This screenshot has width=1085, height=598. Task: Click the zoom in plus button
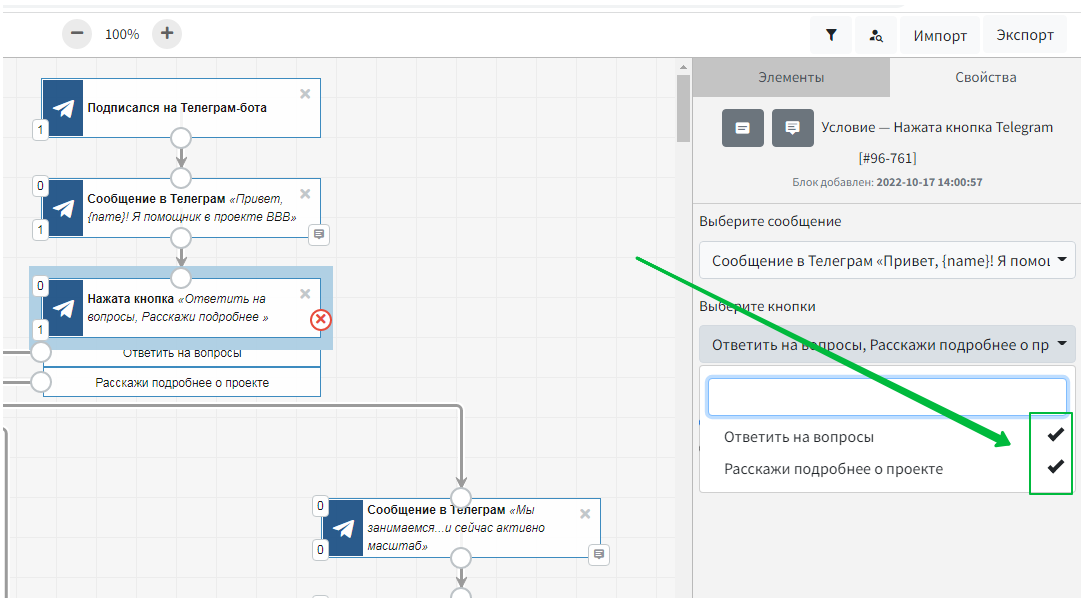tap(167, 34)
